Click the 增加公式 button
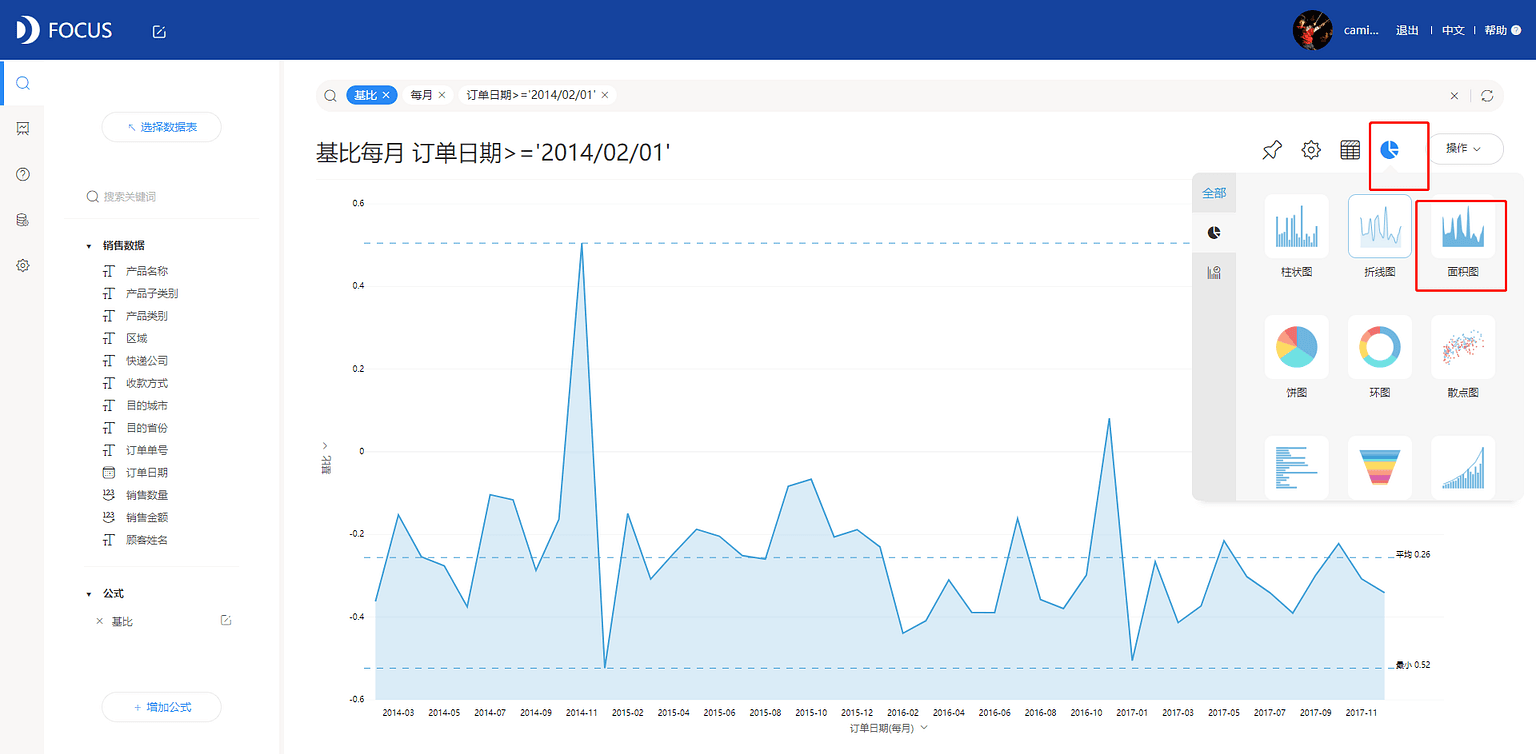Viewport: 1536px width, 754px height. tap(161, 707)
